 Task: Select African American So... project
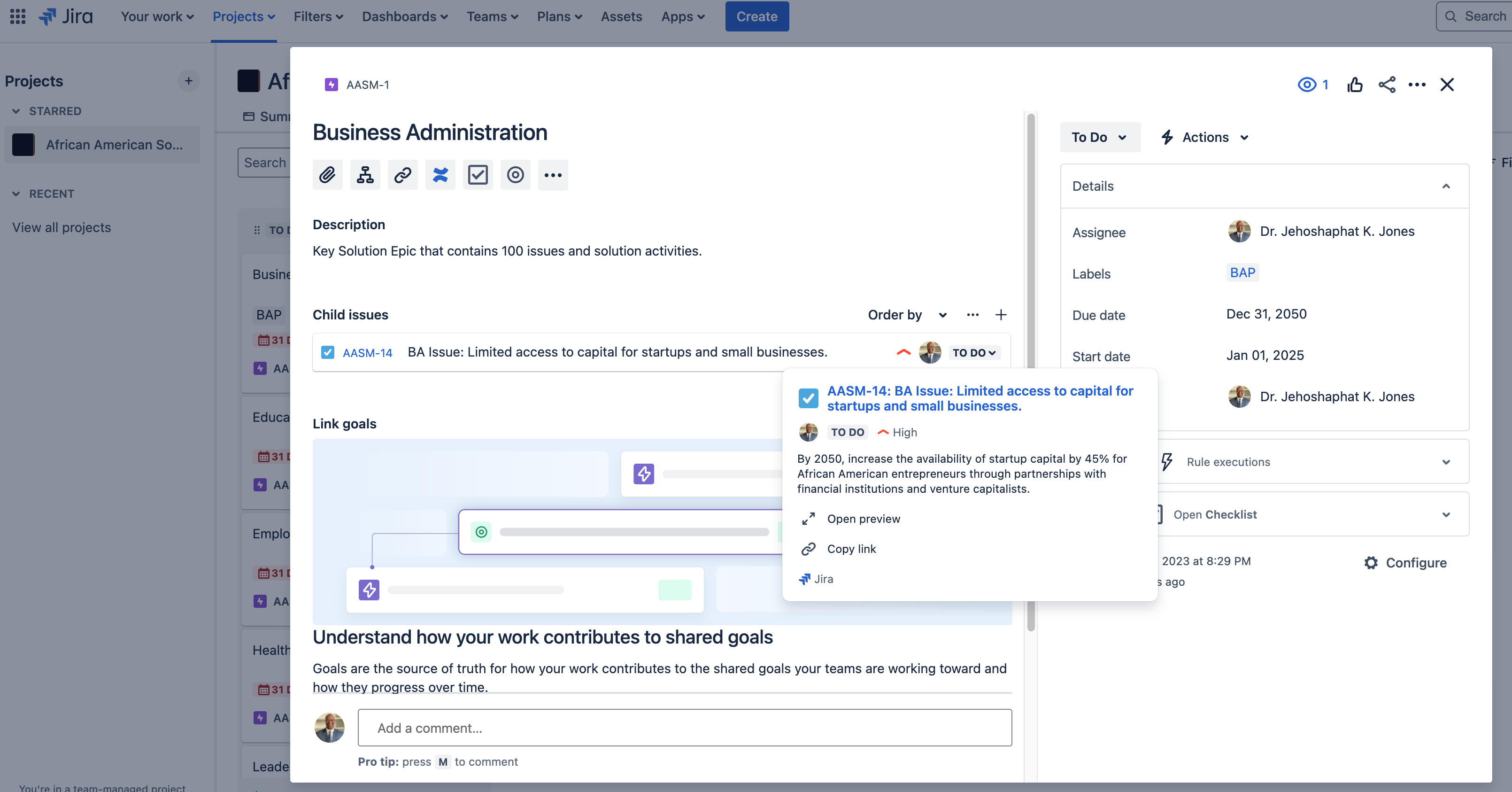coord(102,144)
